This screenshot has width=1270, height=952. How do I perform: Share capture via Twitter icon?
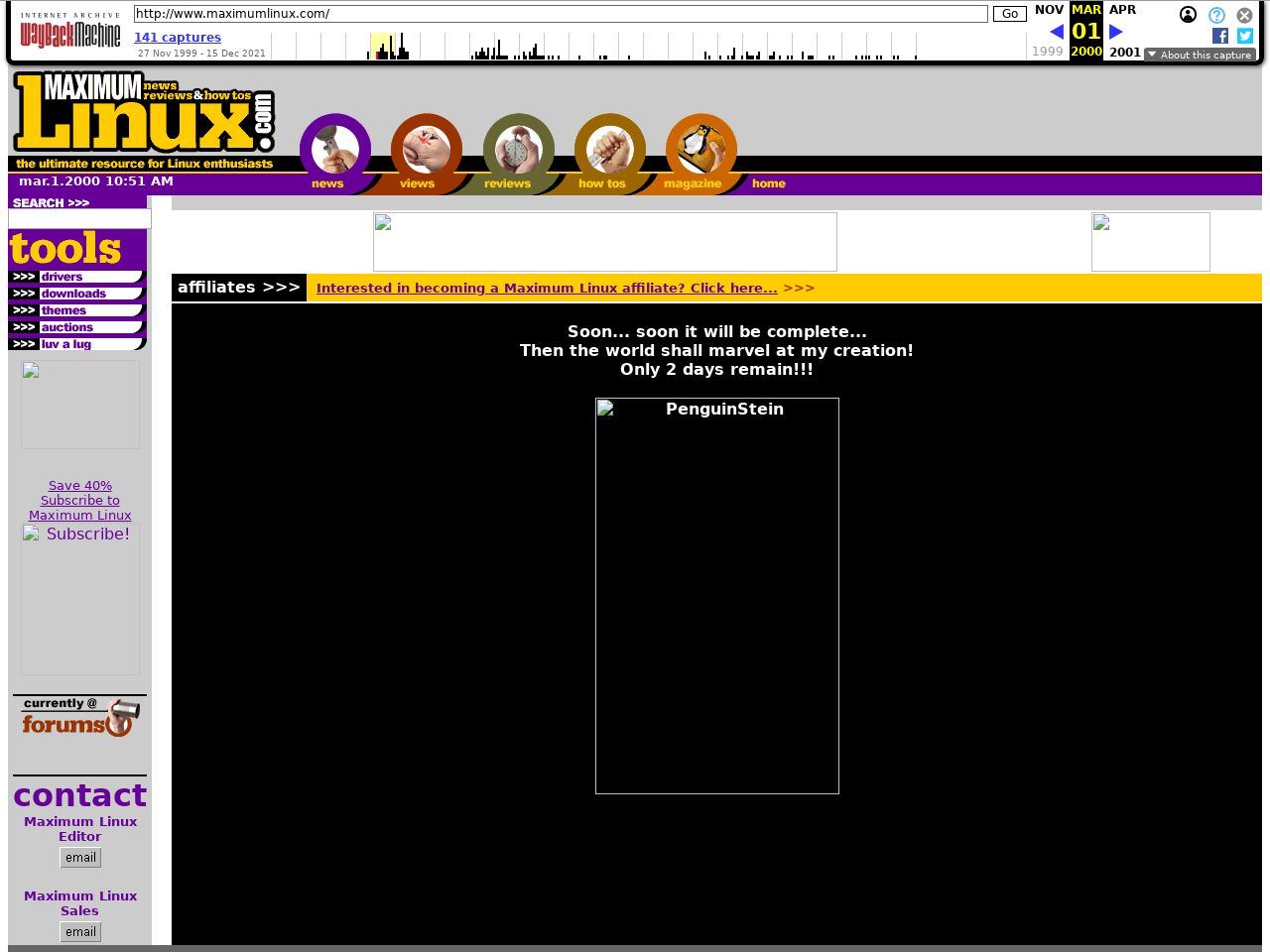coord(1245,36)
